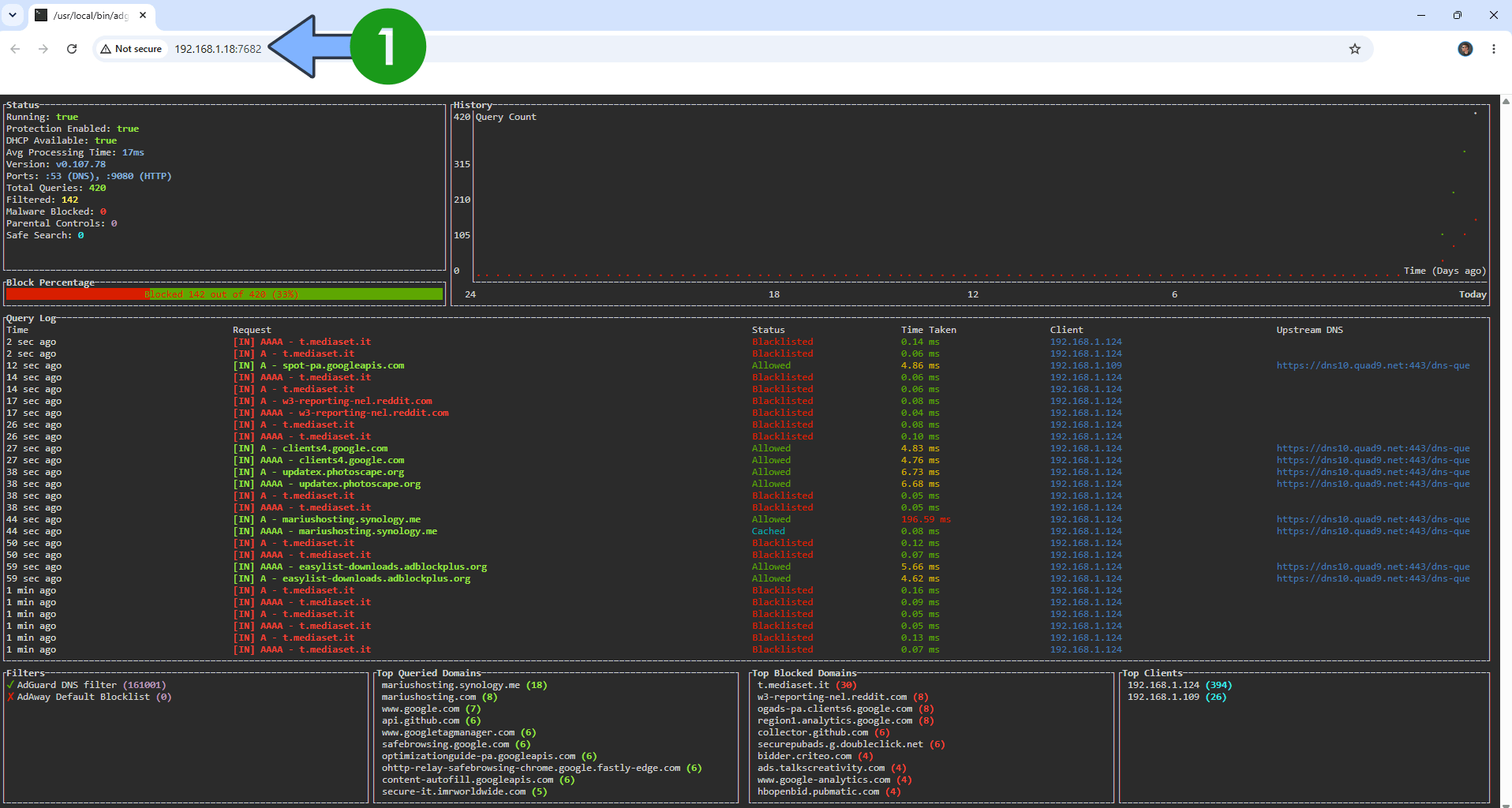Click the Today label on History axis
Screen dimensions: 1512x808
pos(1473,294)
